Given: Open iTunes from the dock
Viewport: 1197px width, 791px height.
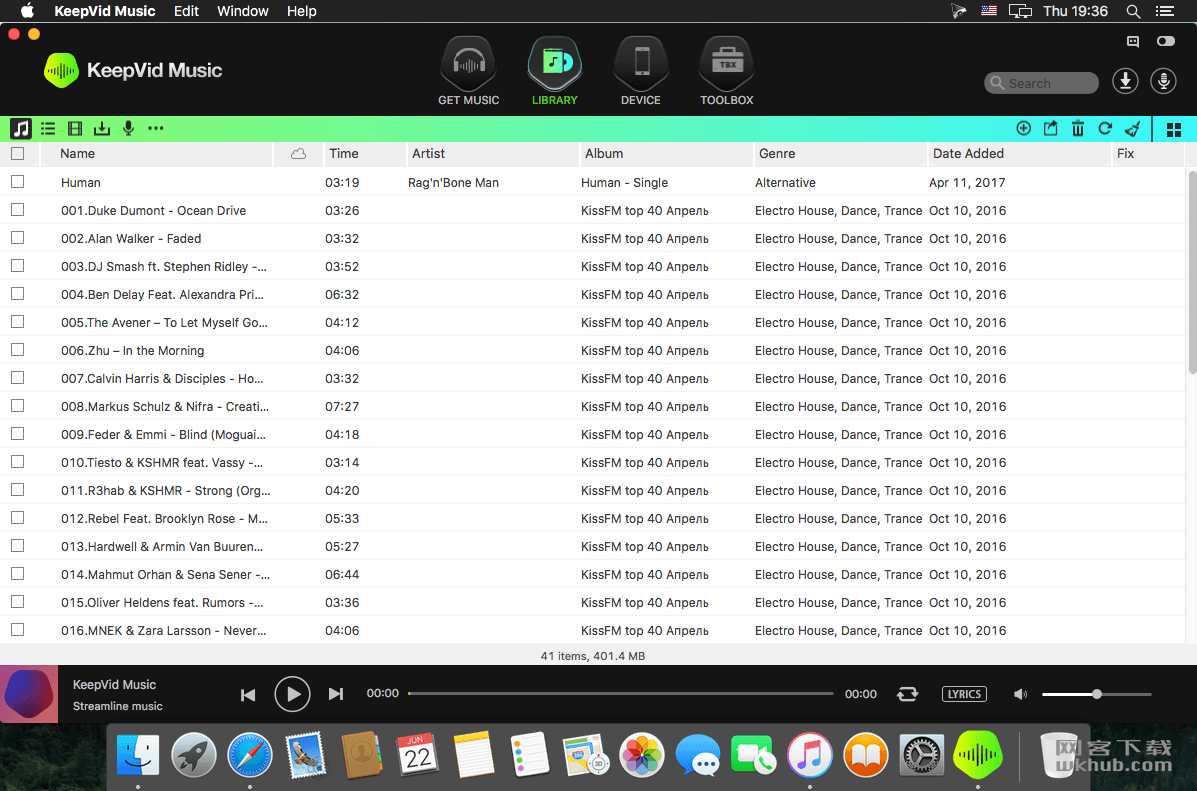Looking at the screenshot, I should point(810,754).
